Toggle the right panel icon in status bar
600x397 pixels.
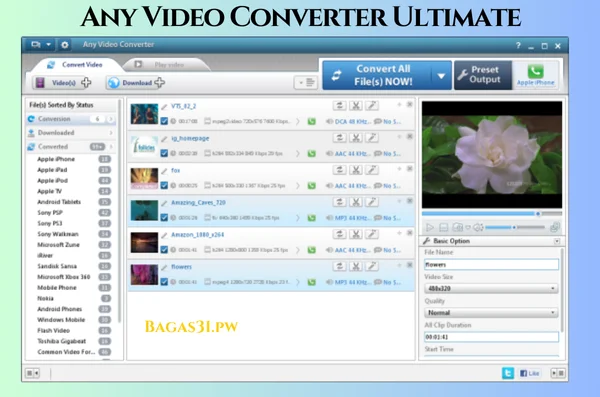pyautogui.click(x=557, y=373)
